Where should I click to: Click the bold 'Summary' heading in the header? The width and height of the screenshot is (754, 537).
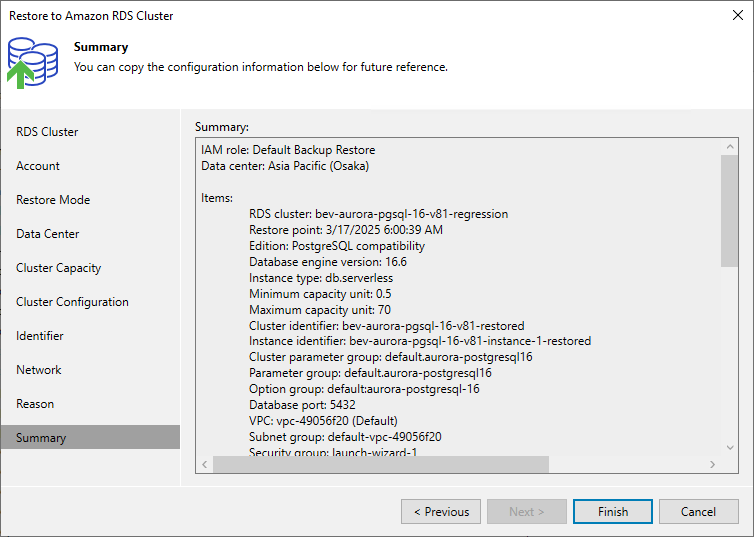[x=101, y=47]
